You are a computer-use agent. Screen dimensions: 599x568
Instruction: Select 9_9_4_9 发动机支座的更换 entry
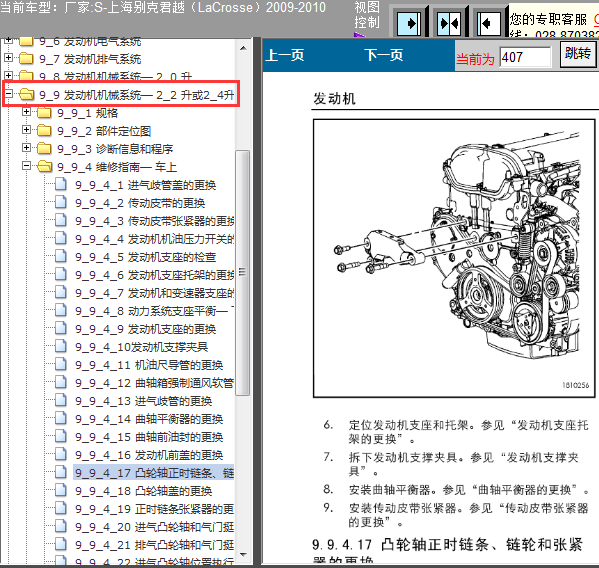pyautogui.click(x=146, y=329)
